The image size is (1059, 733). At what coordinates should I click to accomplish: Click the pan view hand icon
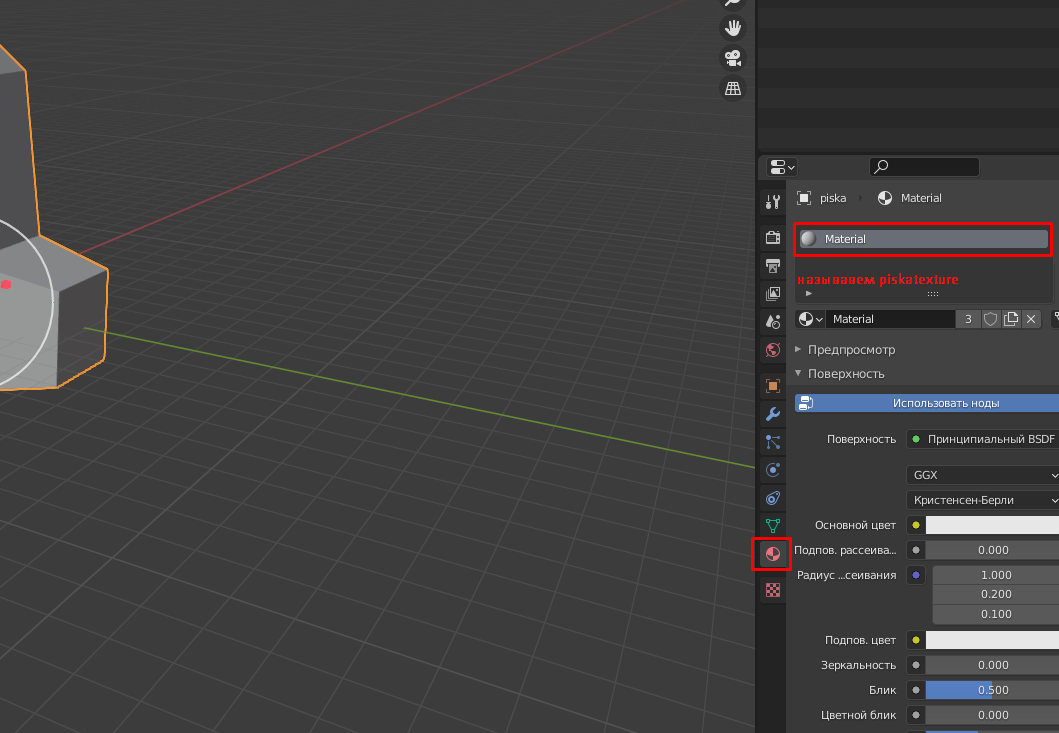point(733,27)
